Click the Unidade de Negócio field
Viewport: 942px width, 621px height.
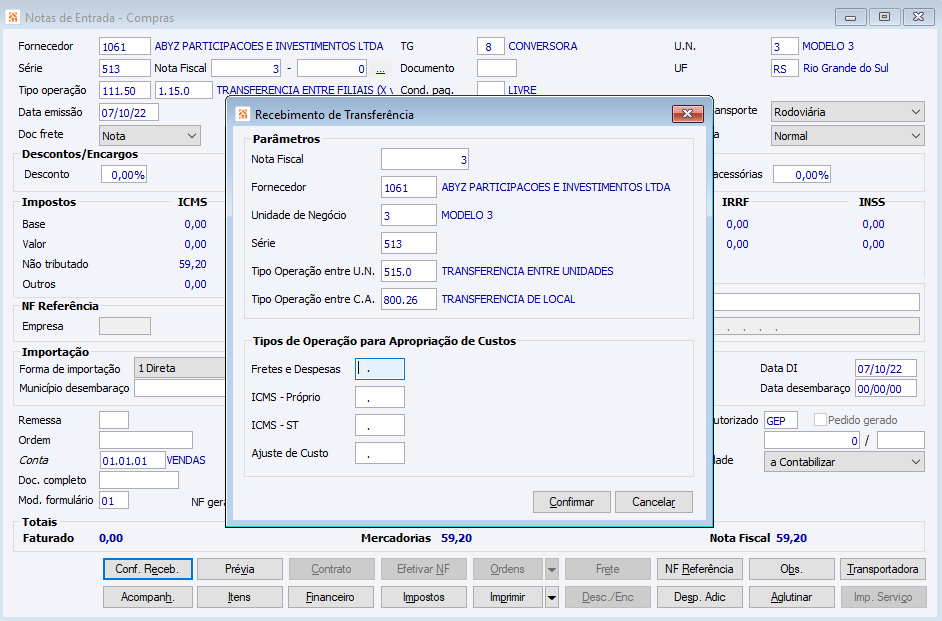click(x=409, y=215)
